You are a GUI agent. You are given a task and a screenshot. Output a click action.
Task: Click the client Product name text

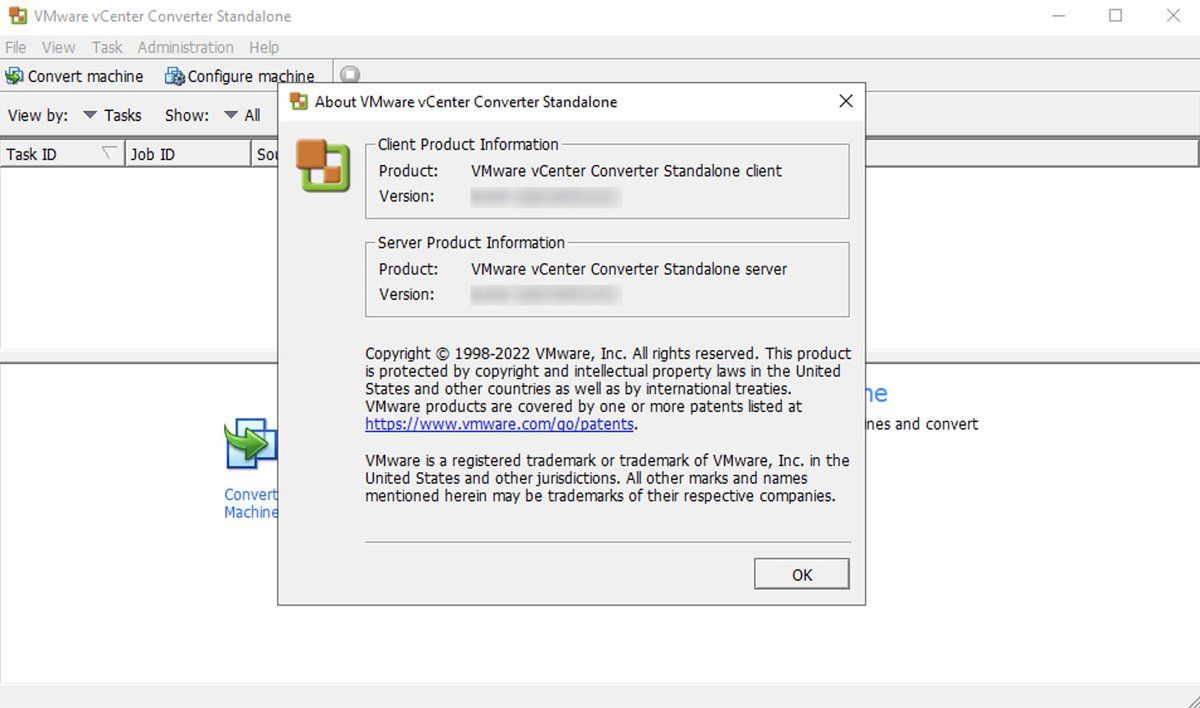point(626,171)
